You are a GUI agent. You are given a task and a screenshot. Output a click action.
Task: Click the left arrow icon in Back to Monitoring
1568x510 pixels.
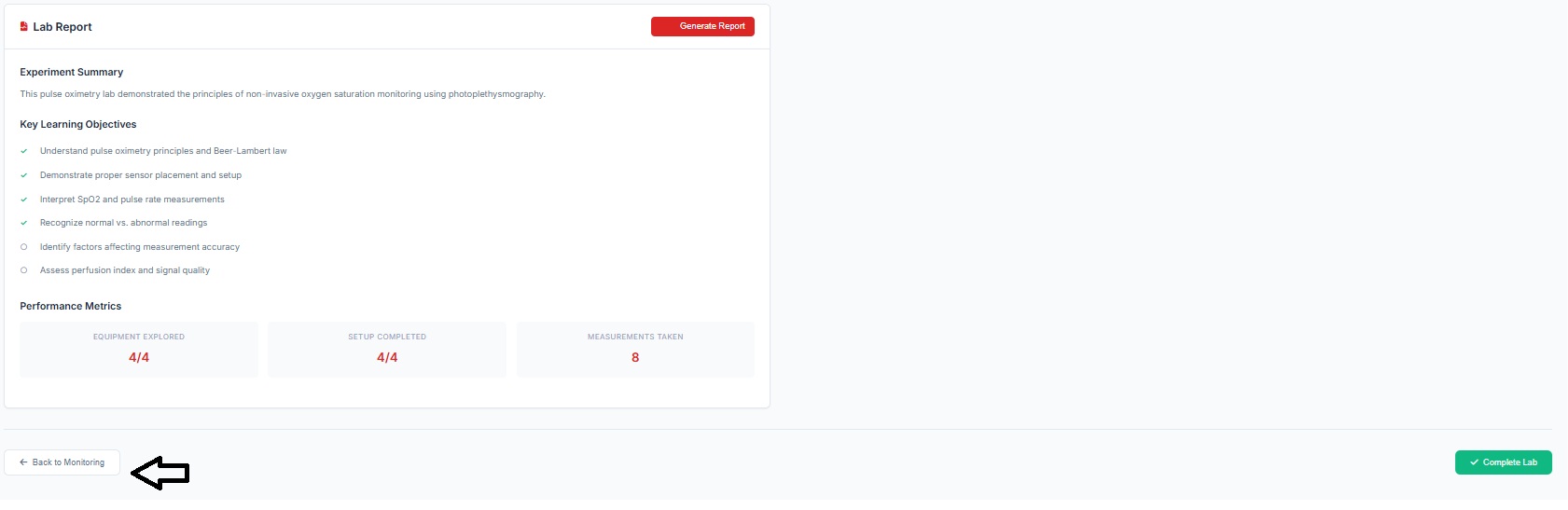point(23,462)
